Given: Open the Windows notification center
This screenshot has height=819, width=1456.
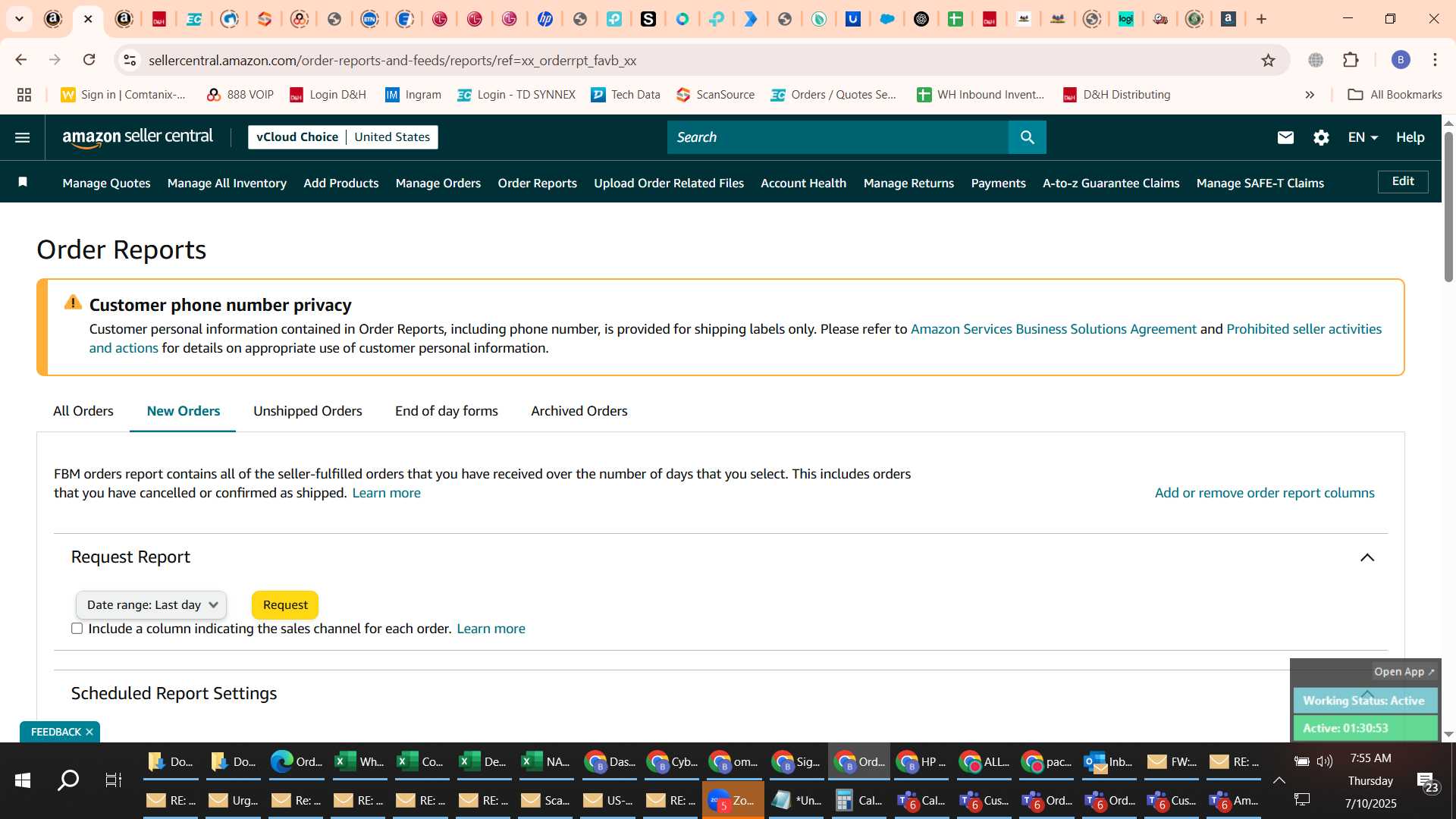Looking at the screenshot, I should point(1428,782).
